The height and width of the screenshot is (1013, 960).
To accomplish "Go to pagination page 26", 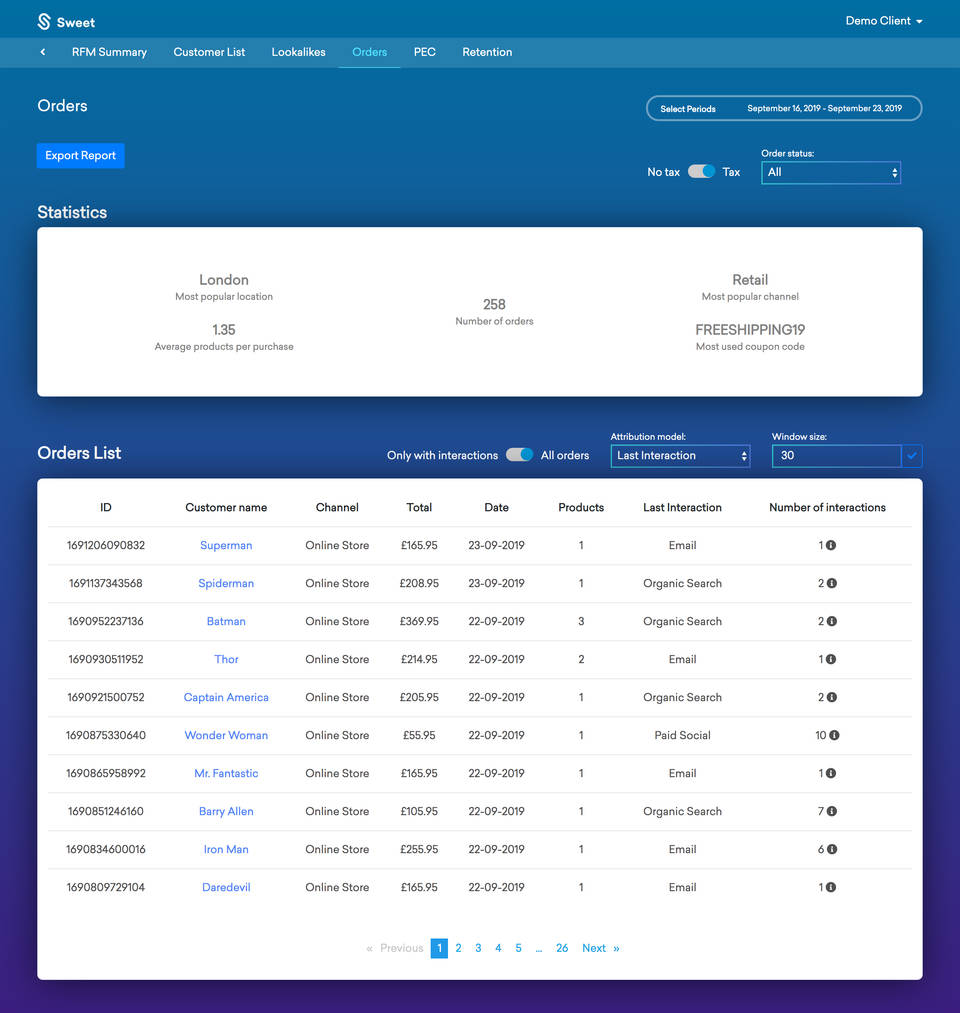I will point(562,948).
